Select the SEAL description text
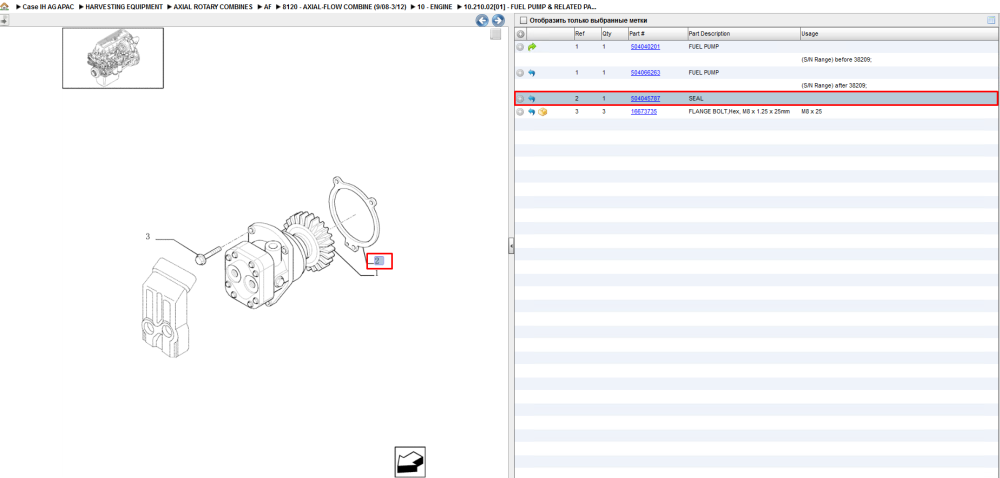This screenshot has width=1000, height=478. click(x=696, y=99)
